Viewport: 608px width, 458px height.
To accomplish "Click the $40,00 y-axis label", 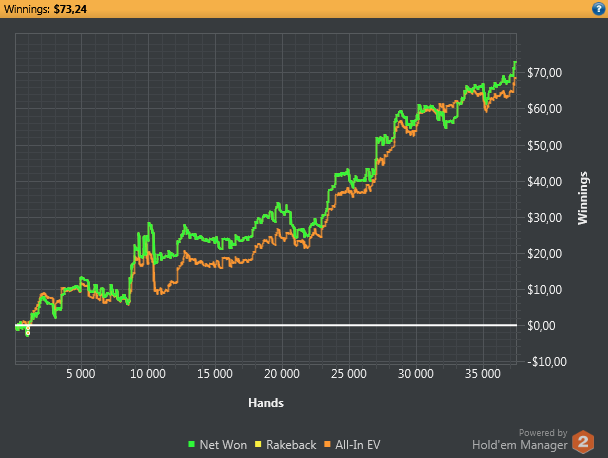I will pos(544,181).
